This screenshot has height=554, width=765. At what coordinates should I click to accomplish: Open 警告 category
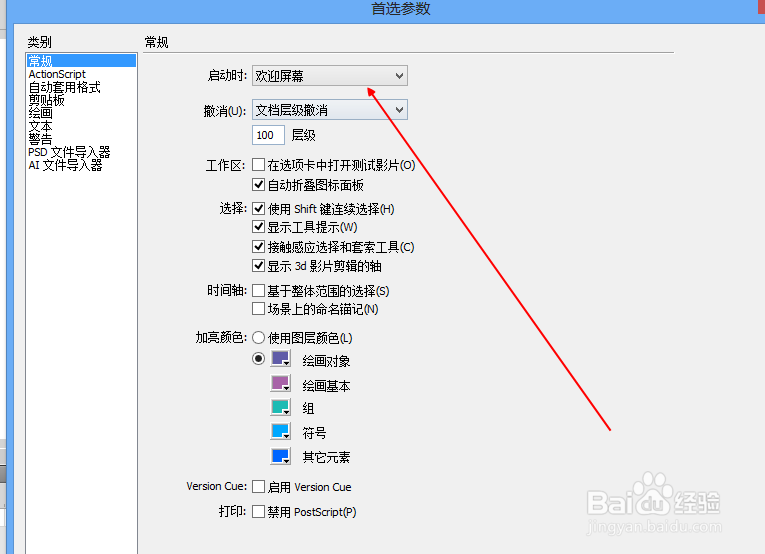(40, 139)
